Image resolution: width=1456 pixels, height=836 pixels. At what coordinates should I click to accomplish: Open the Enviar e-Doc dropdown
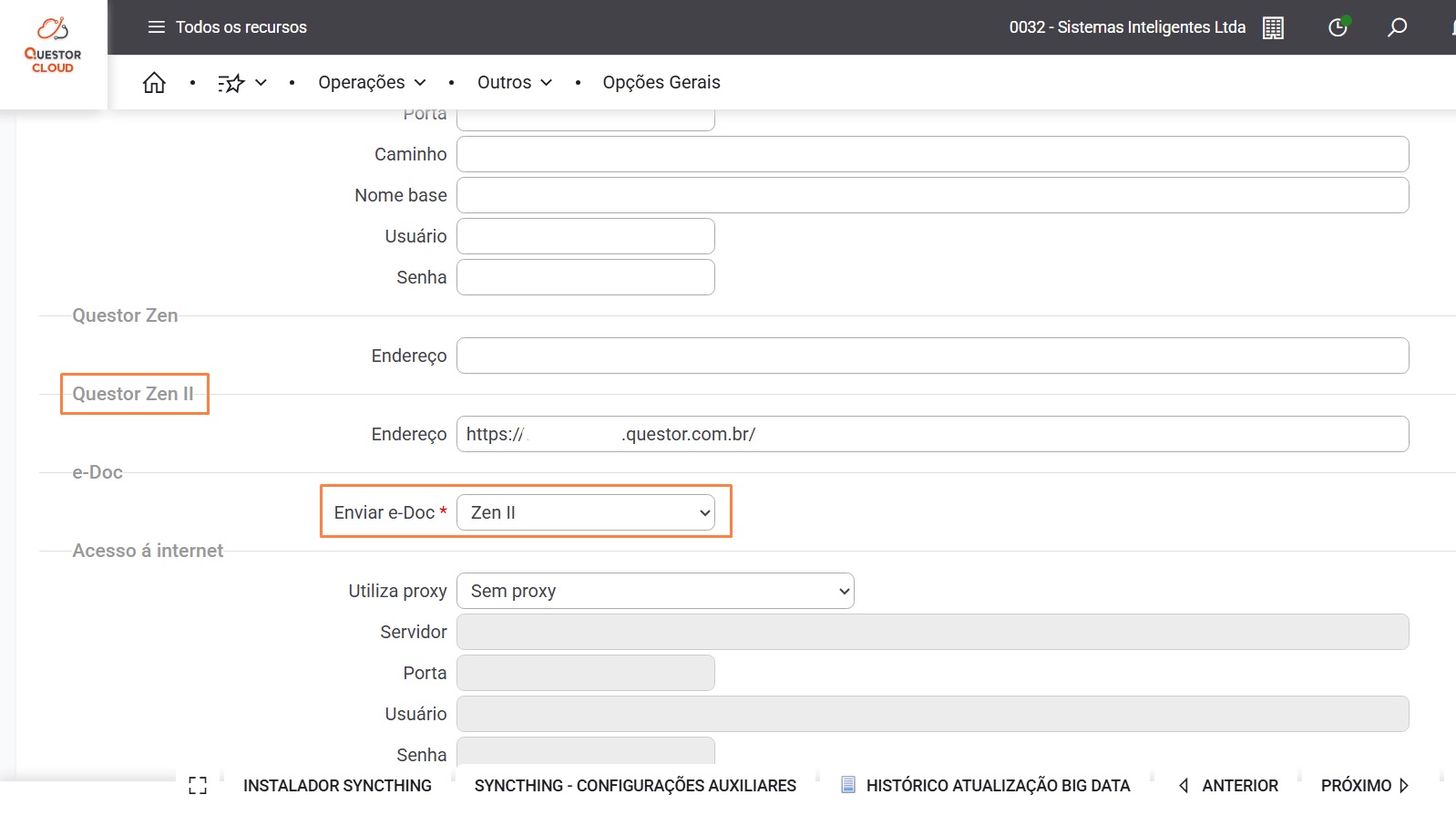click(x=585, y=512)
